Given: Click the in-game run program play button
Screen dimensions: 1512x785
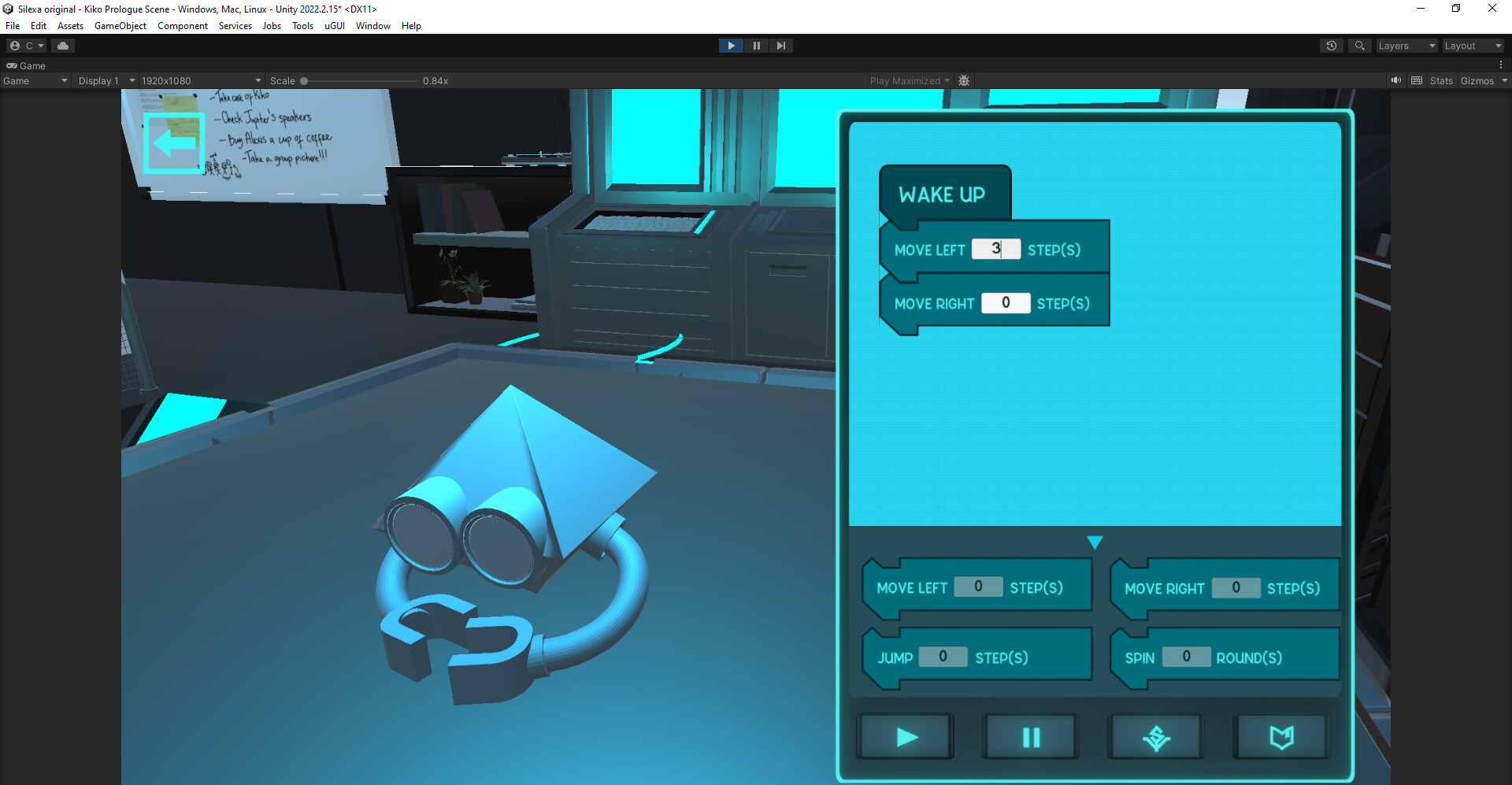Looking at the screenshot, I should click(x=906, y=737).
